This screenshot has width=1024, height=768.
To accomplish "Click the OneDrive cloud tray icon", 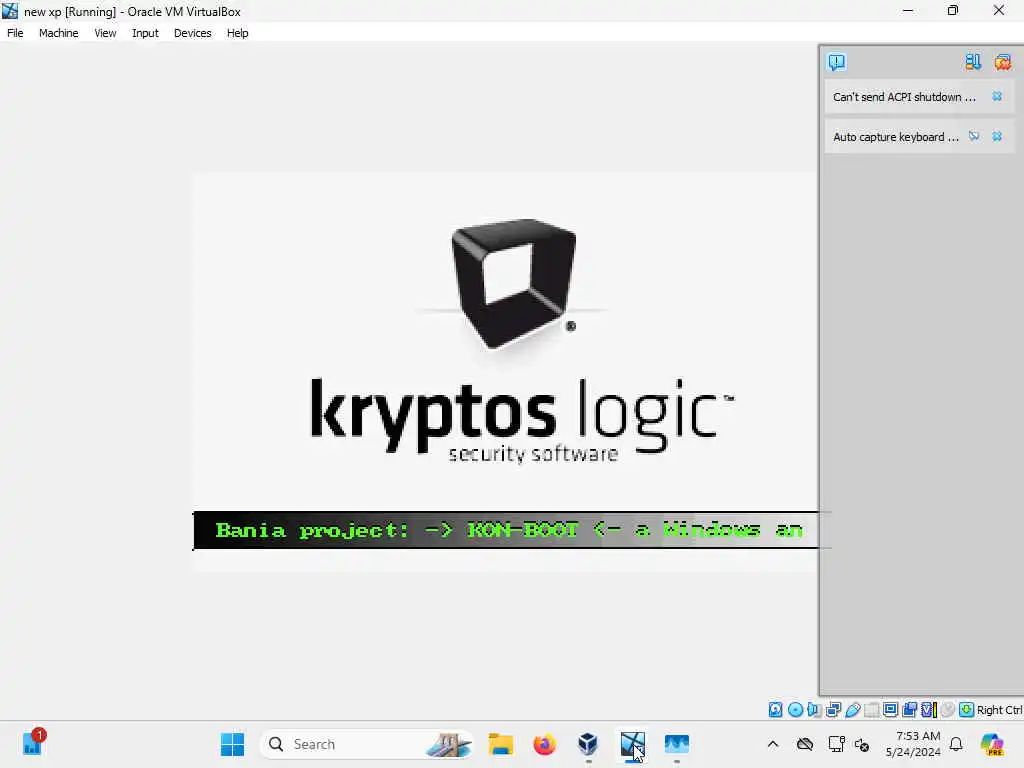I will pos(805,744).
